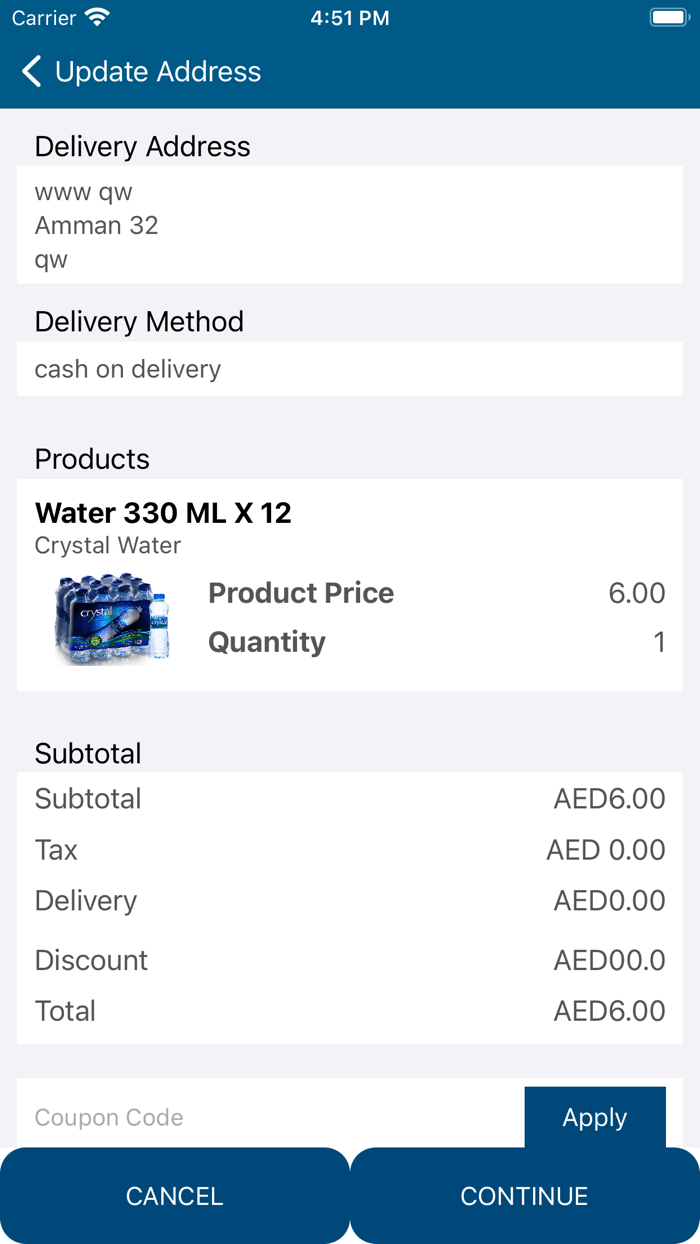The height and width of the screenshot is (1244, 700).
Task: Tap the Delivery fee AED0.00
Action: [x=609, y=900]
